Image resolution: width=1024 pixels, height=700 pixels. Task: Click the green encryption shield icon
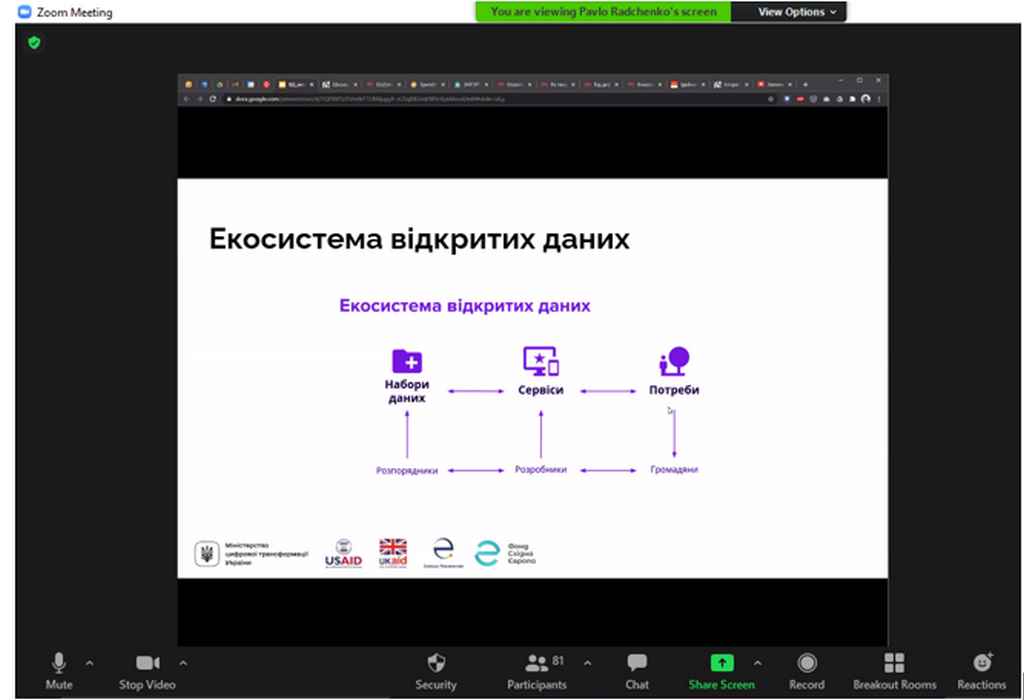coord(34,43)
